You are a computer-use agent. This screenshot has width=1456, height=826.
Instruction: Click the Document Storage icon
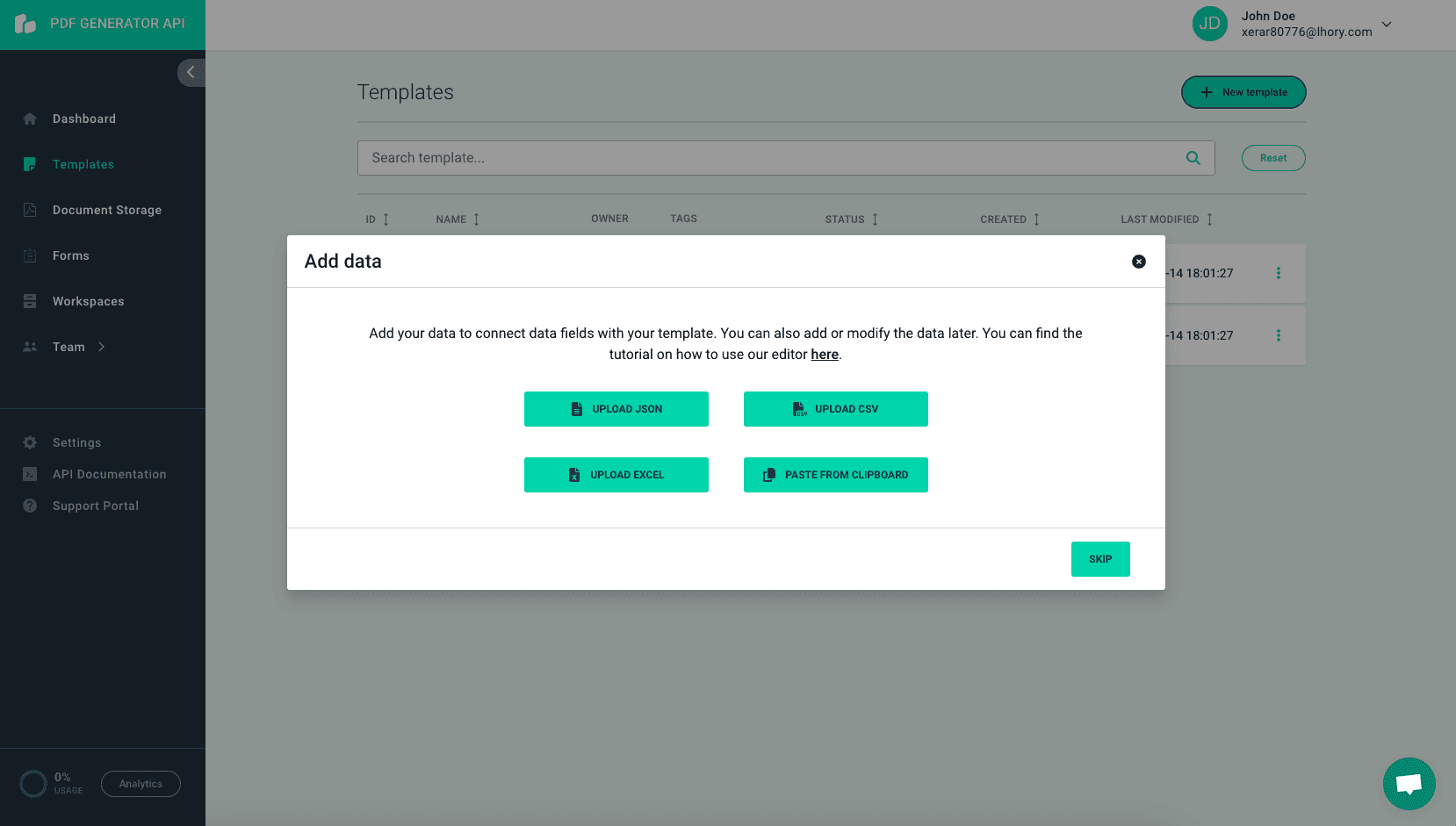point(29,210)
